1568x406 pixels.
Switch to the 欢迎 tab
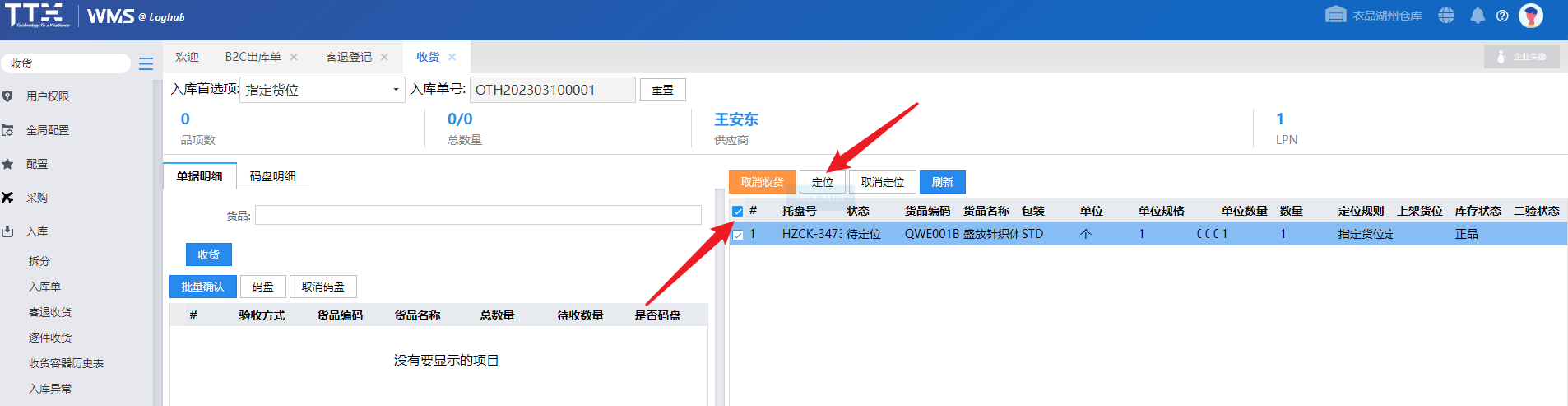point(187,57)
